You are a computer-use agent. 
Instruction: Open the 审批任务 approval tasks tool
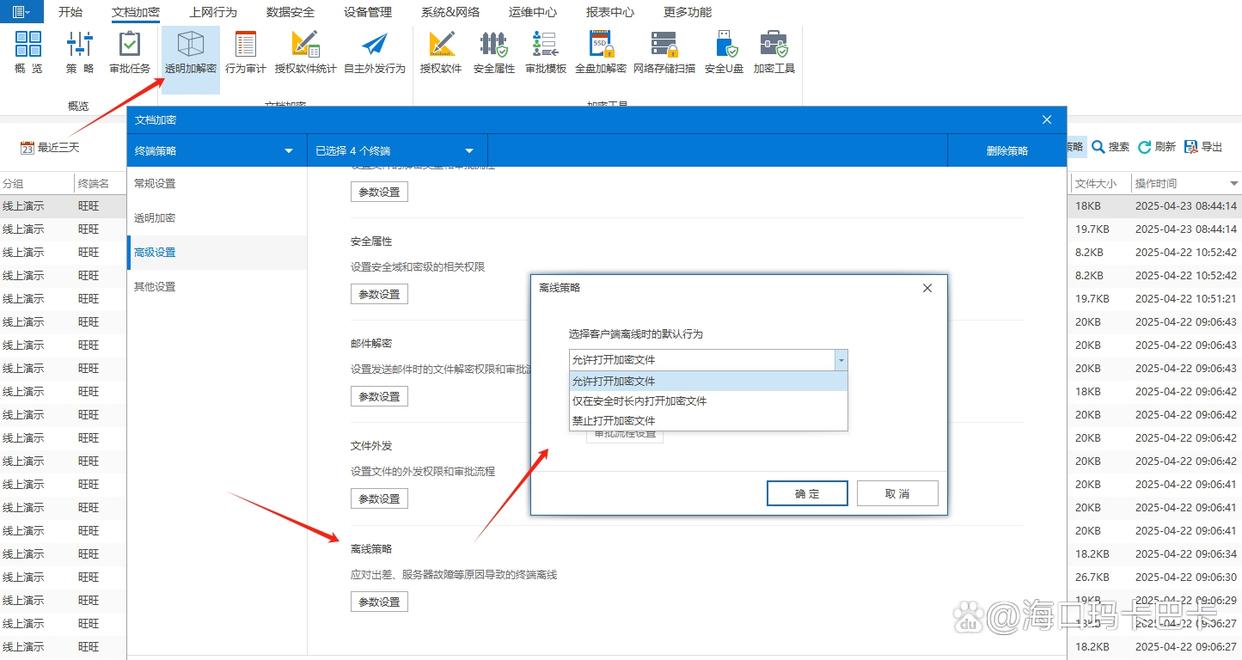pos(129,50)
